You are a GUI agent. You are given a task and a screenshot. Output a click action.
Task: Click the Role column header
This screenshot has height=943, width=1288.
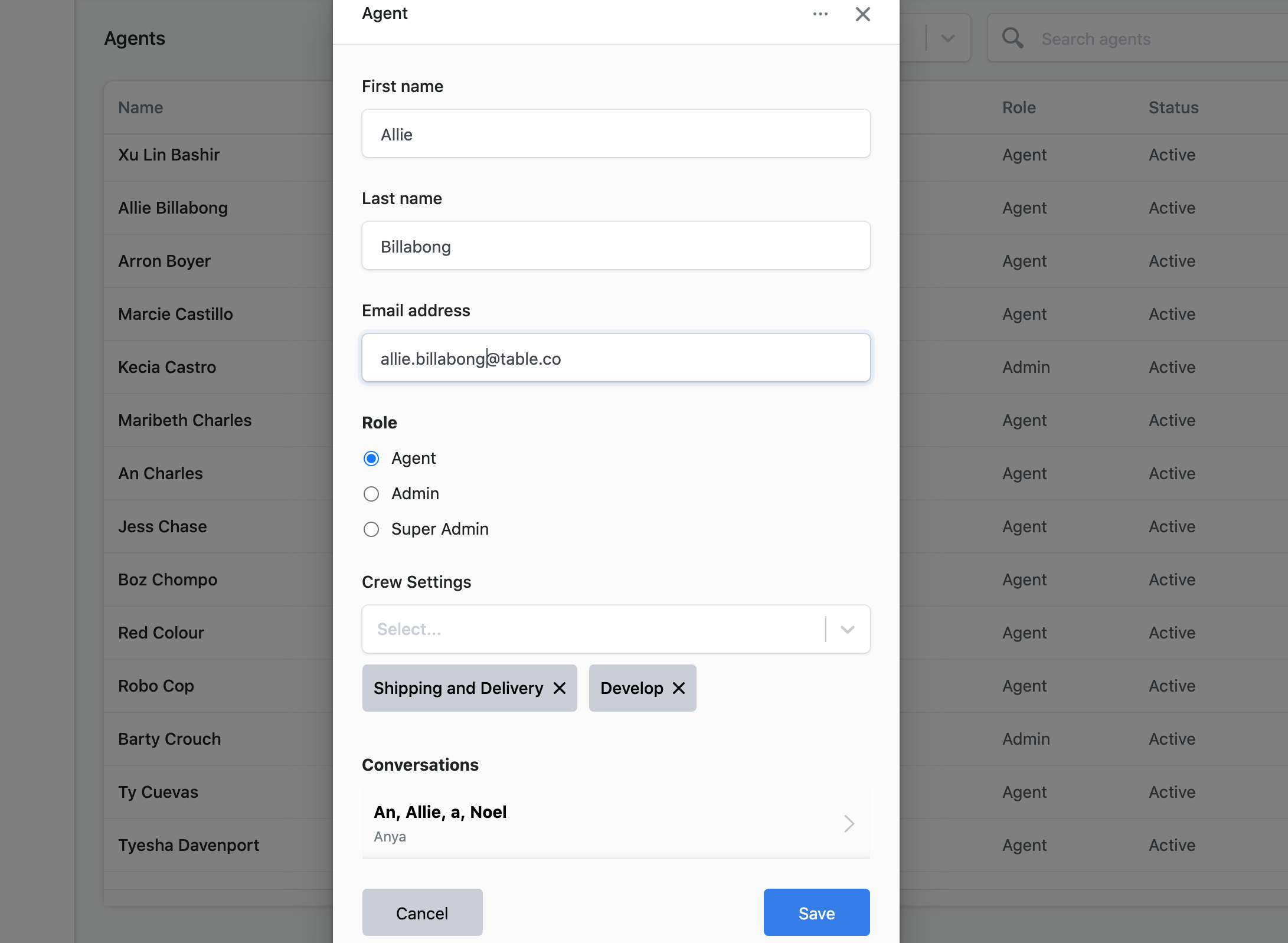coord(1019,107)
